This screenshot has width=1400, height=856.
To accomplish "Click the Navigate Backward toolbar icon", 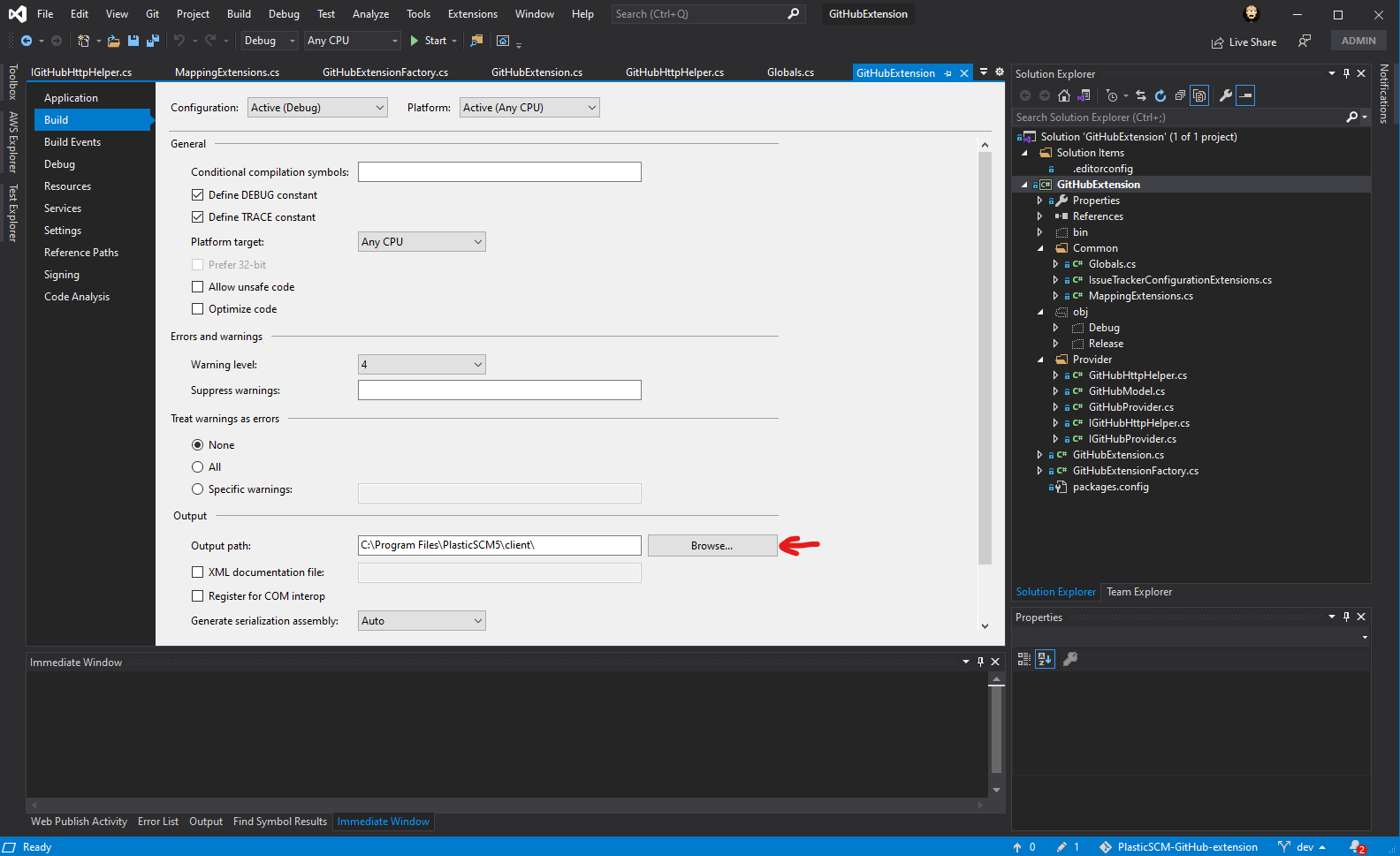I will (27, 41).
